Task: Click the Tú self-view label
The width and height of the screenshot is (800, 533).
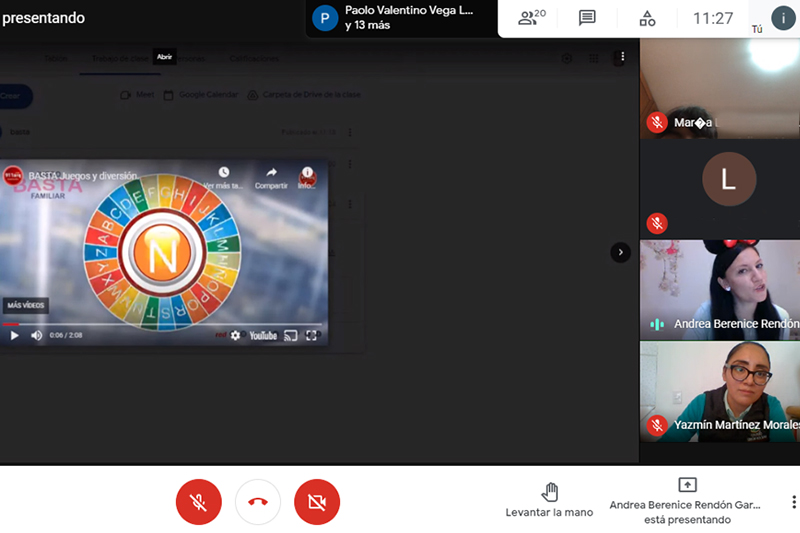Action: tap(757, 30)
